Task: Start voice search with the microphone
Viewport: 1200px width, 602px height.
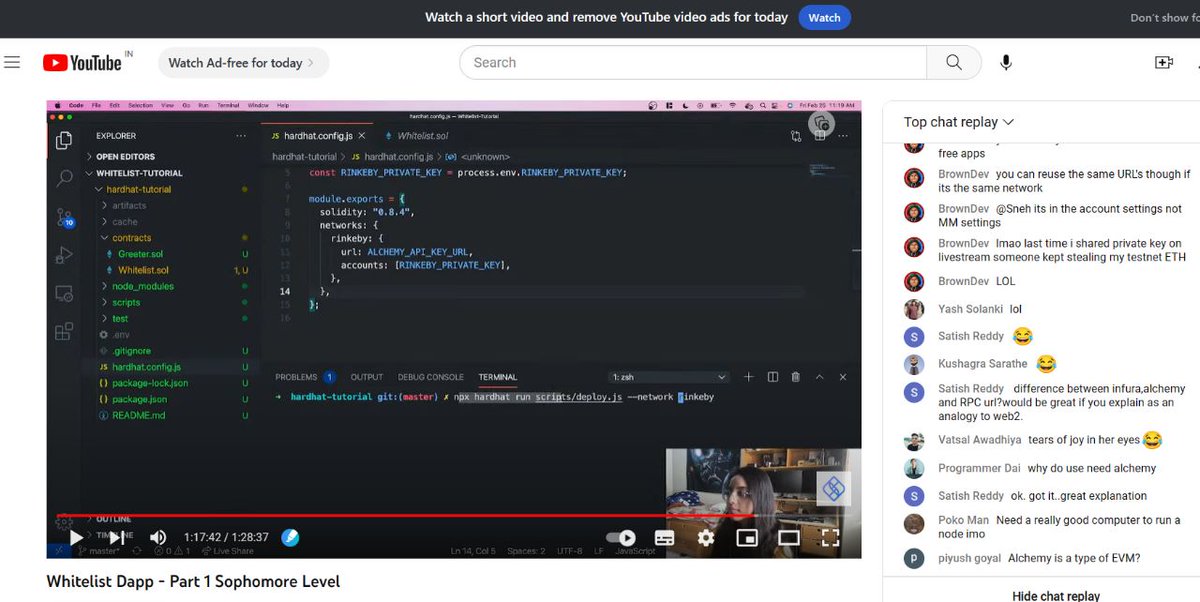Action: 1006,63
